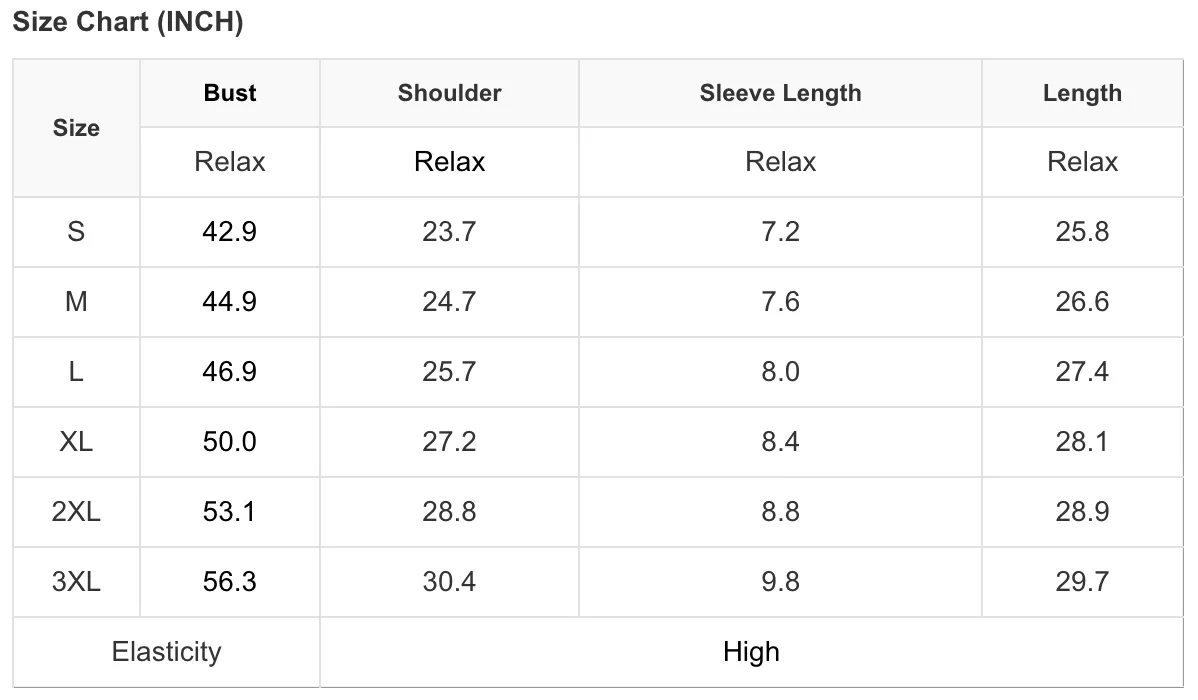Image resolution: width=1198 pixels, height=700 pixels.
Task: Select shoulder value 27.2
Action: [449, 442]
